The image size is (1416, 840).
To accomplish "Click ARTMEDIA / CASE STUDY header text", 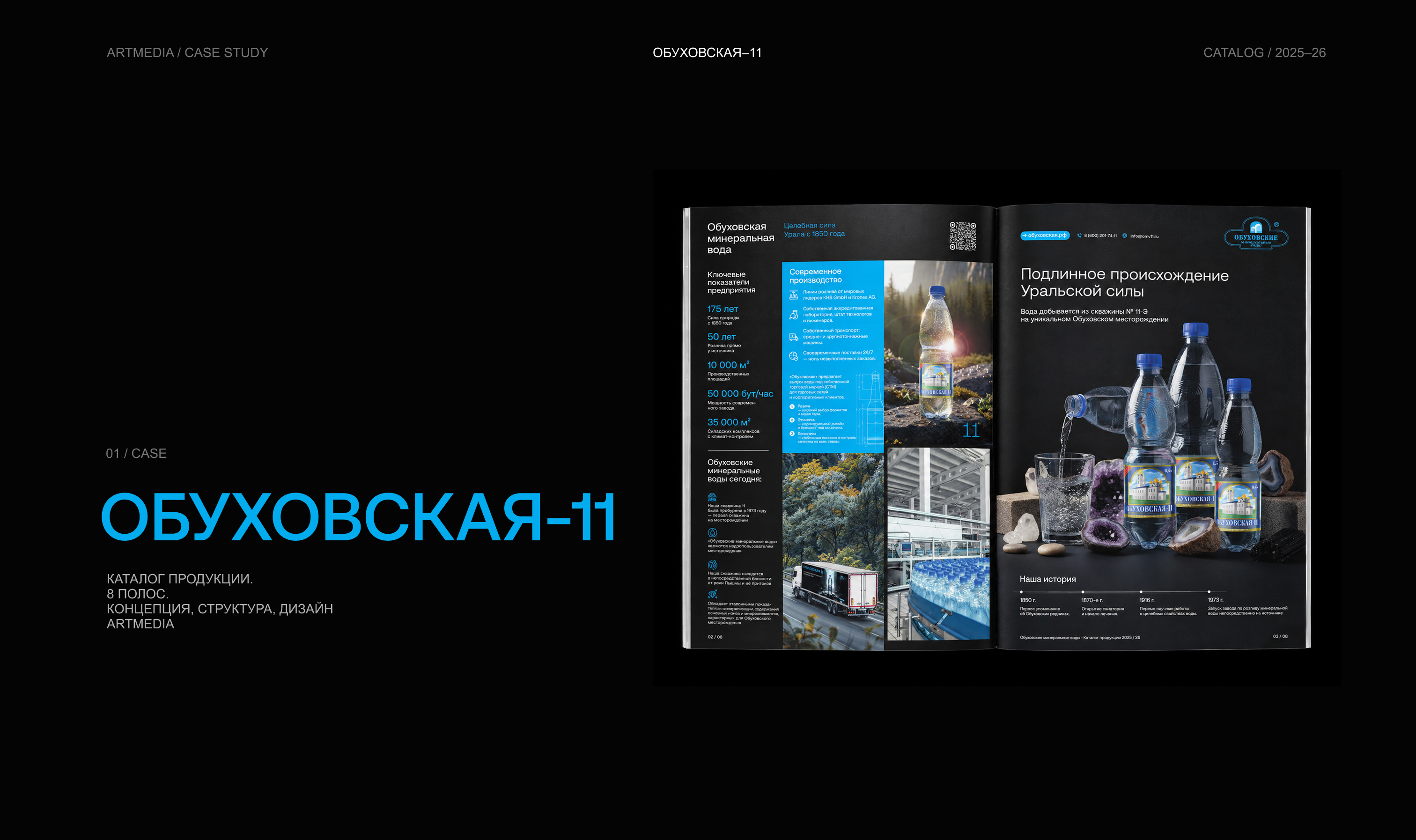I will tap(187, 52).
